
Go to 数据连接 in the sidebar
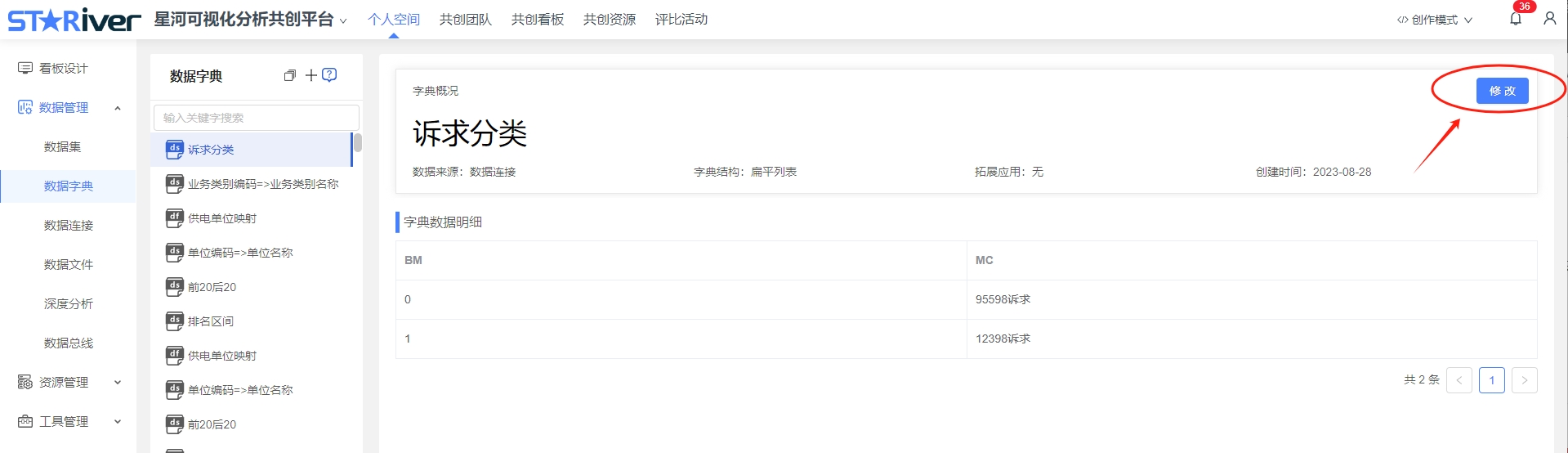[69, 226]
